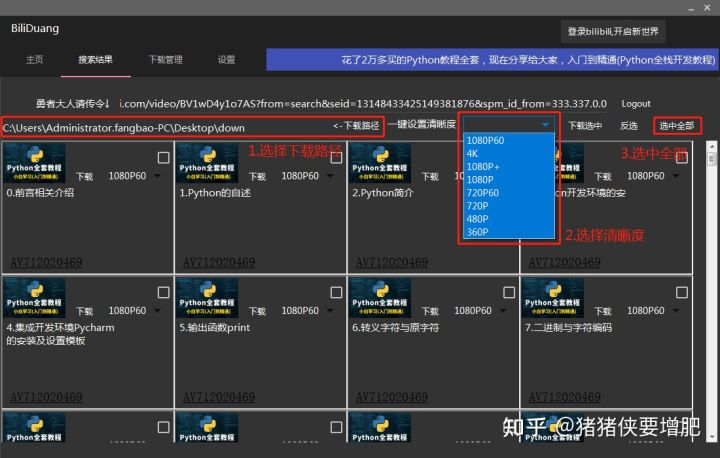Click 下载 on the 2.Python简介 card

(x=430, y=176)
